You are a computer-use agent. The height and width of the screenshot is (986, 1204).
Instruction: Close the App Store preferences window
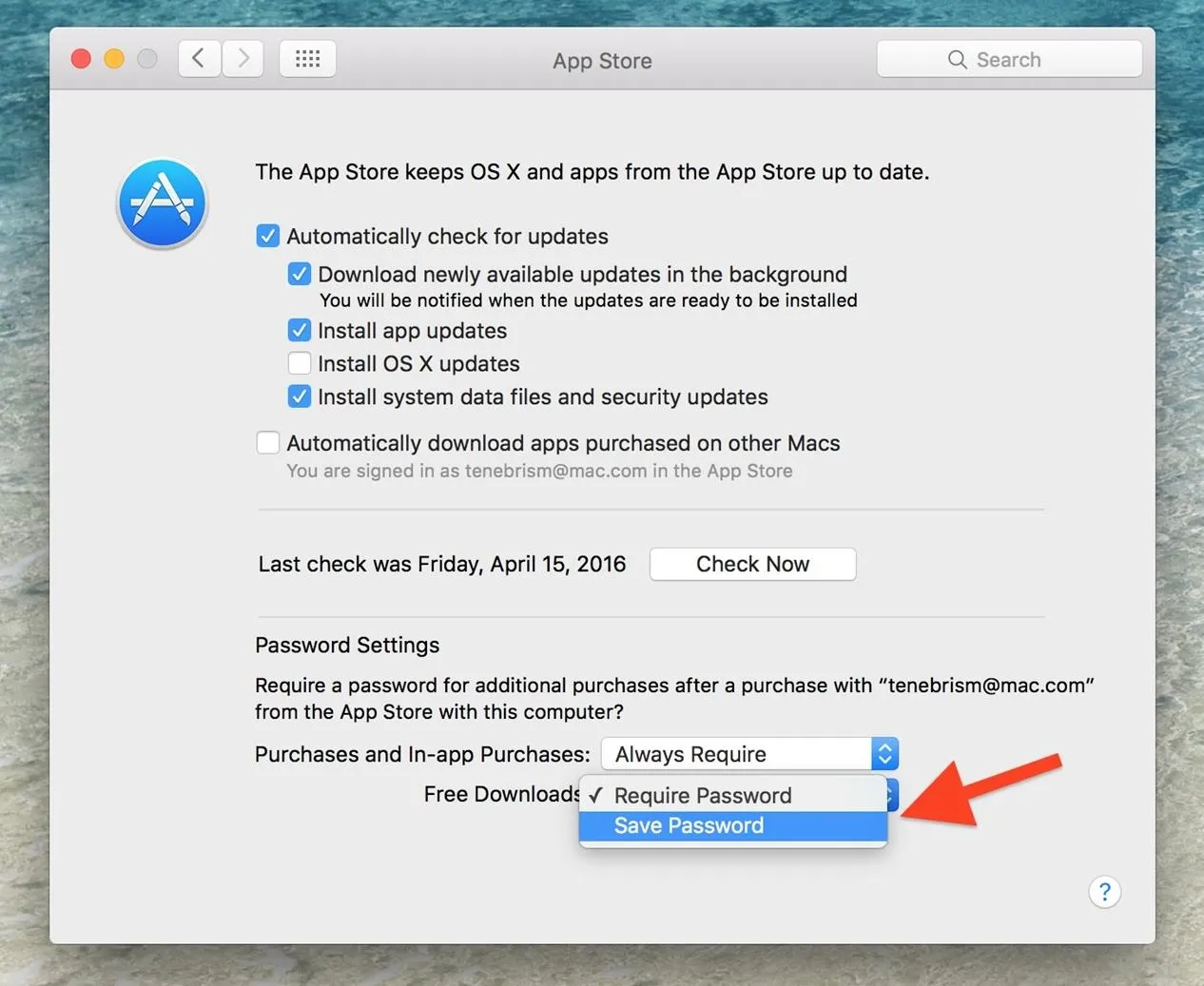(81, 59)
